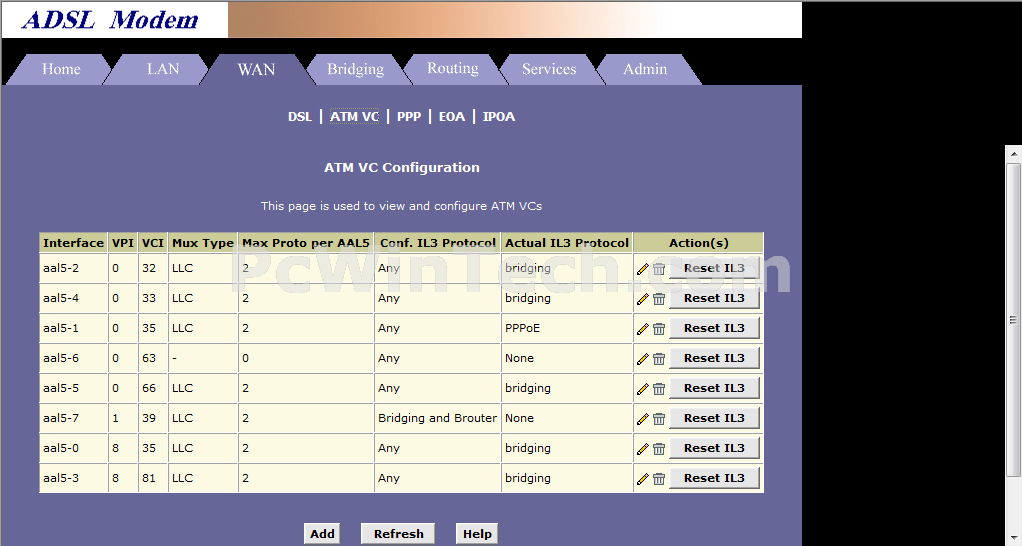The height and width of the screenshot is (546, 1022).
Task: Go to the Routing tab
Action: pyautogui.click(x=452, y=69)
